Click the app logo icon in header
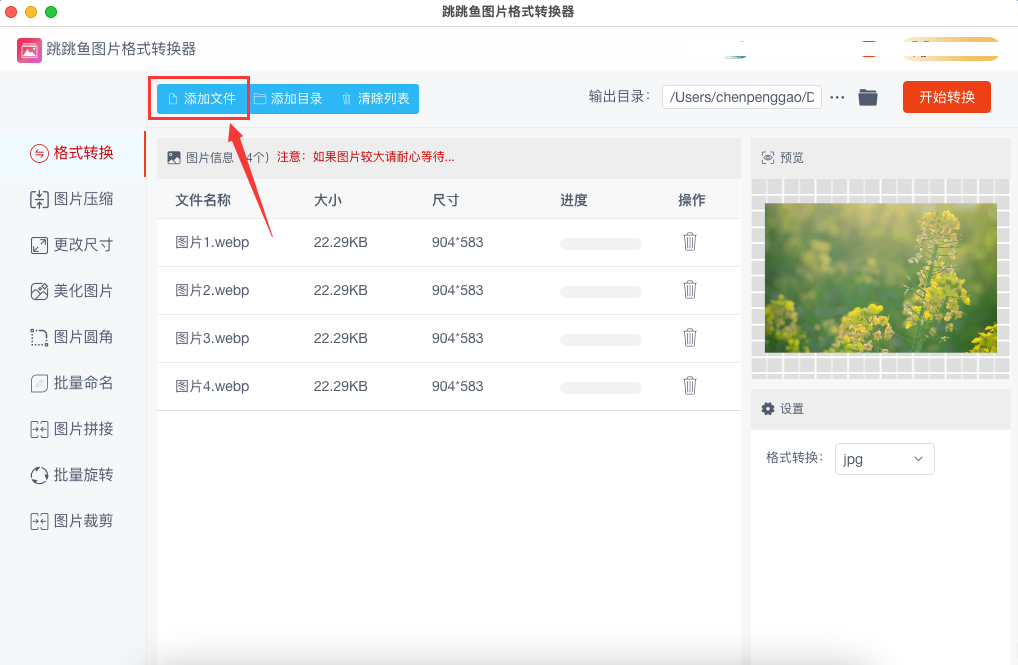The image size is (1018, 665). pyautogui.click(x=29, y=50)
